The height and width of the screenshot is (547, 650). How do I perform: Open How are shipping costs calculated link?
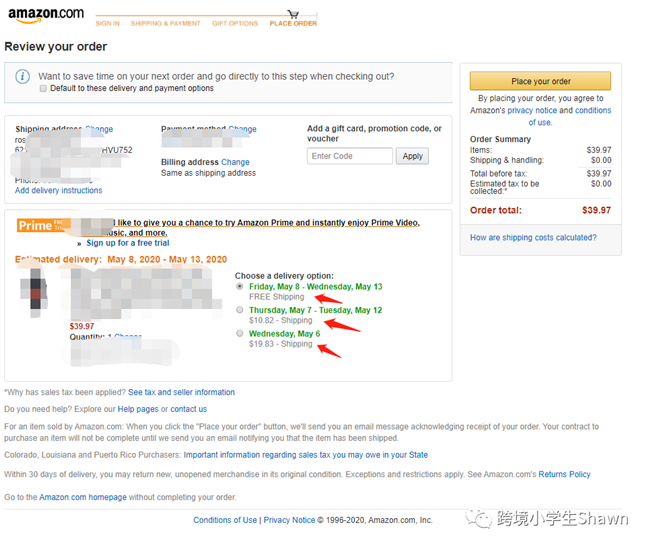coord(533,238)
